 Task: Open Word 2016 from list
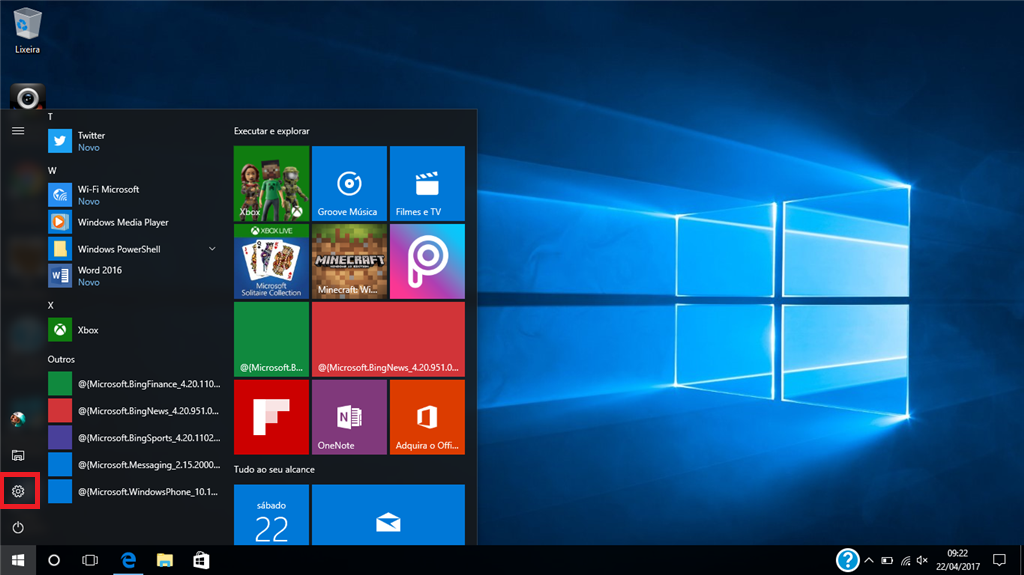(x=134, y=276)
